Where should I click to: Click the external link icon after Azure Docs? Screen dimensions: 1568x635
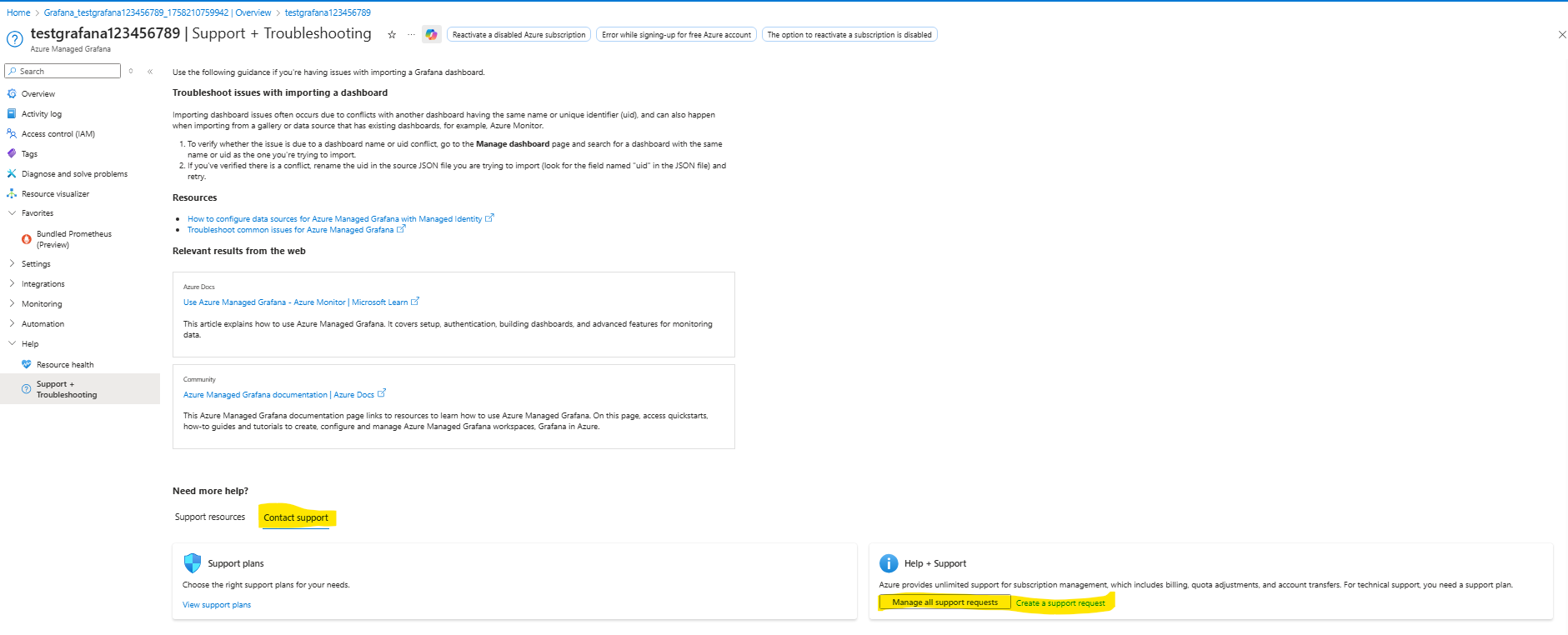coord(382,393)
